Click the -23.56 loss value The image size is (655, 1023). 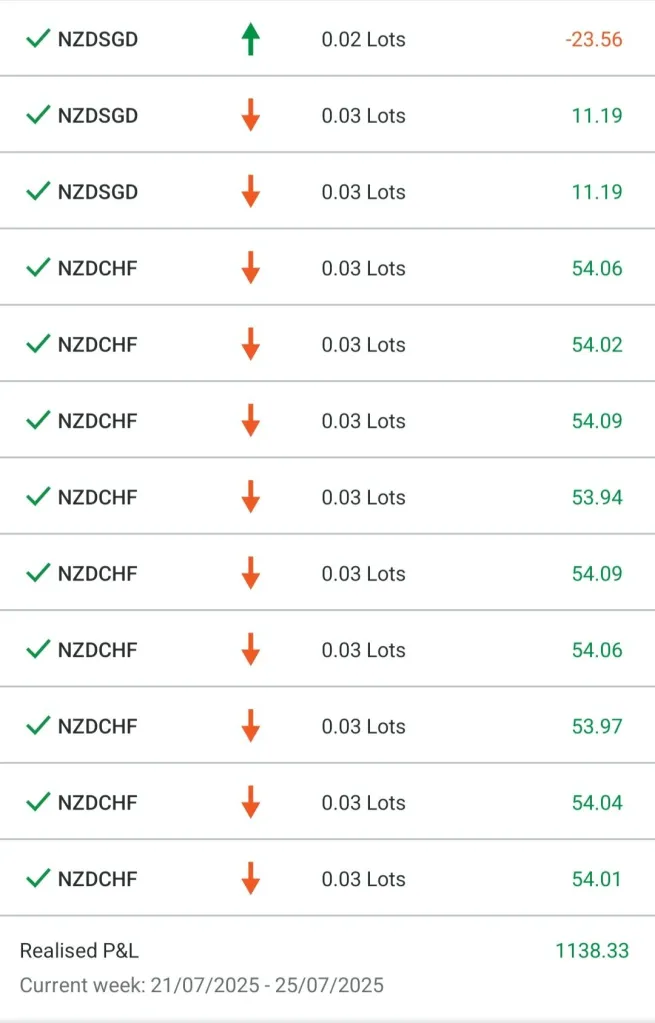593,39
